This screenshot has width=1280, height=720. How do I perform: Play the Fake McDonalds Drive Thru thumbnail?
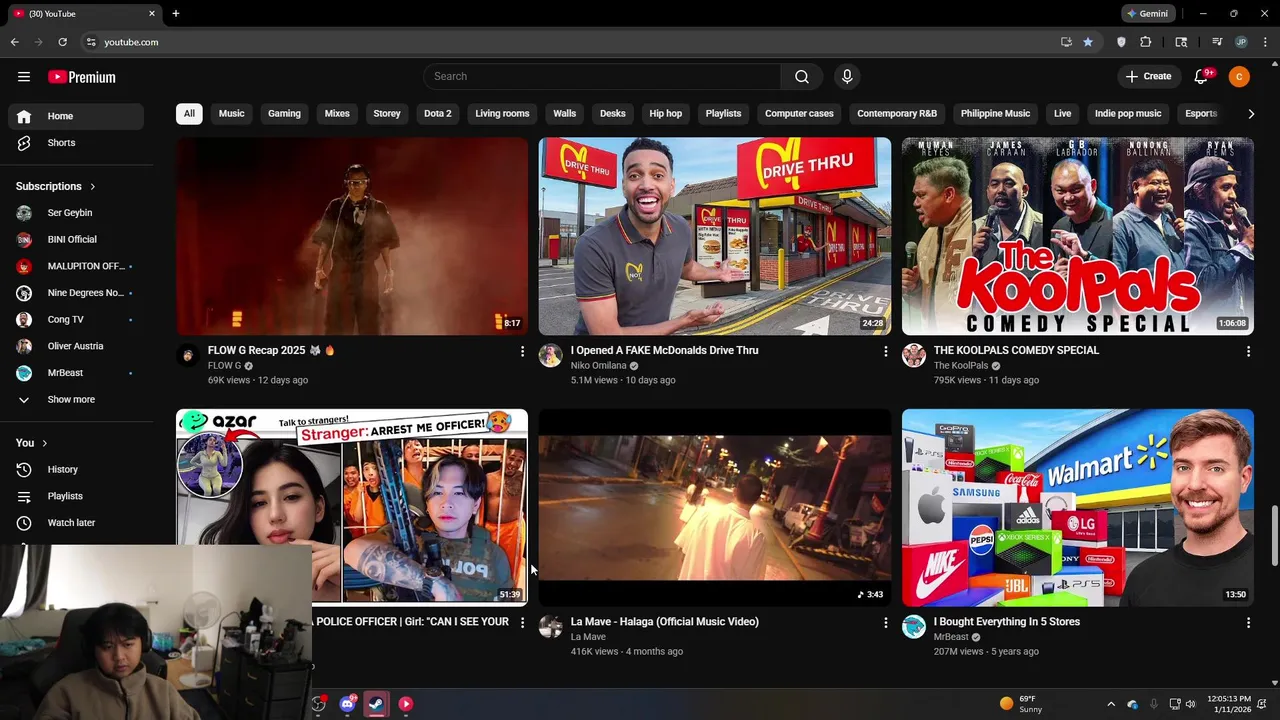click(x=715, y=236)
